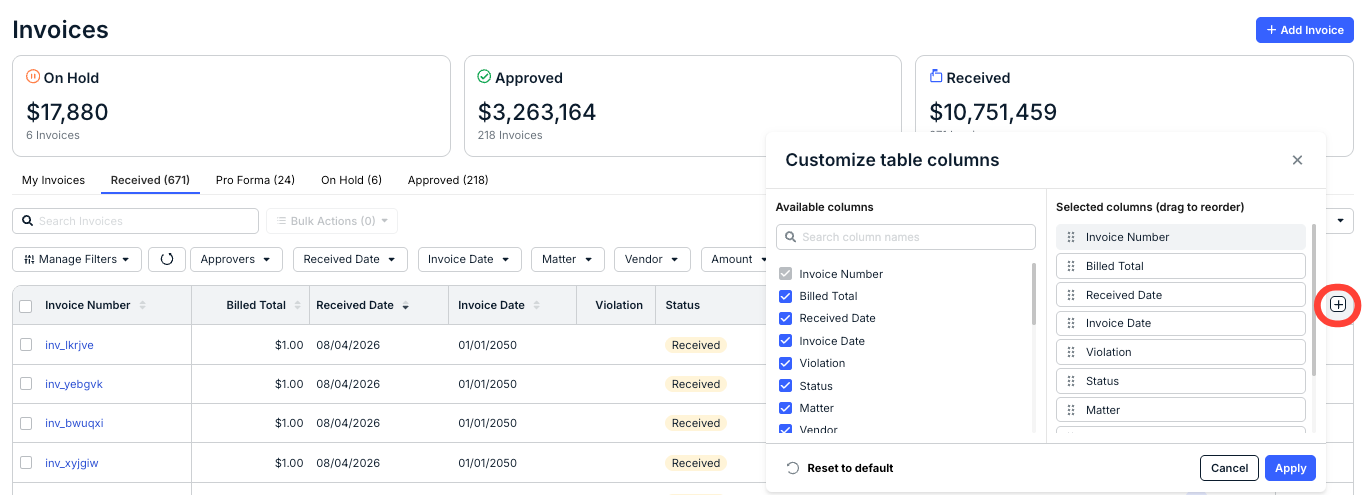Viewport: 1366px width, 495px height.
Task: Click the add column plus icon
Action: 1338,304
